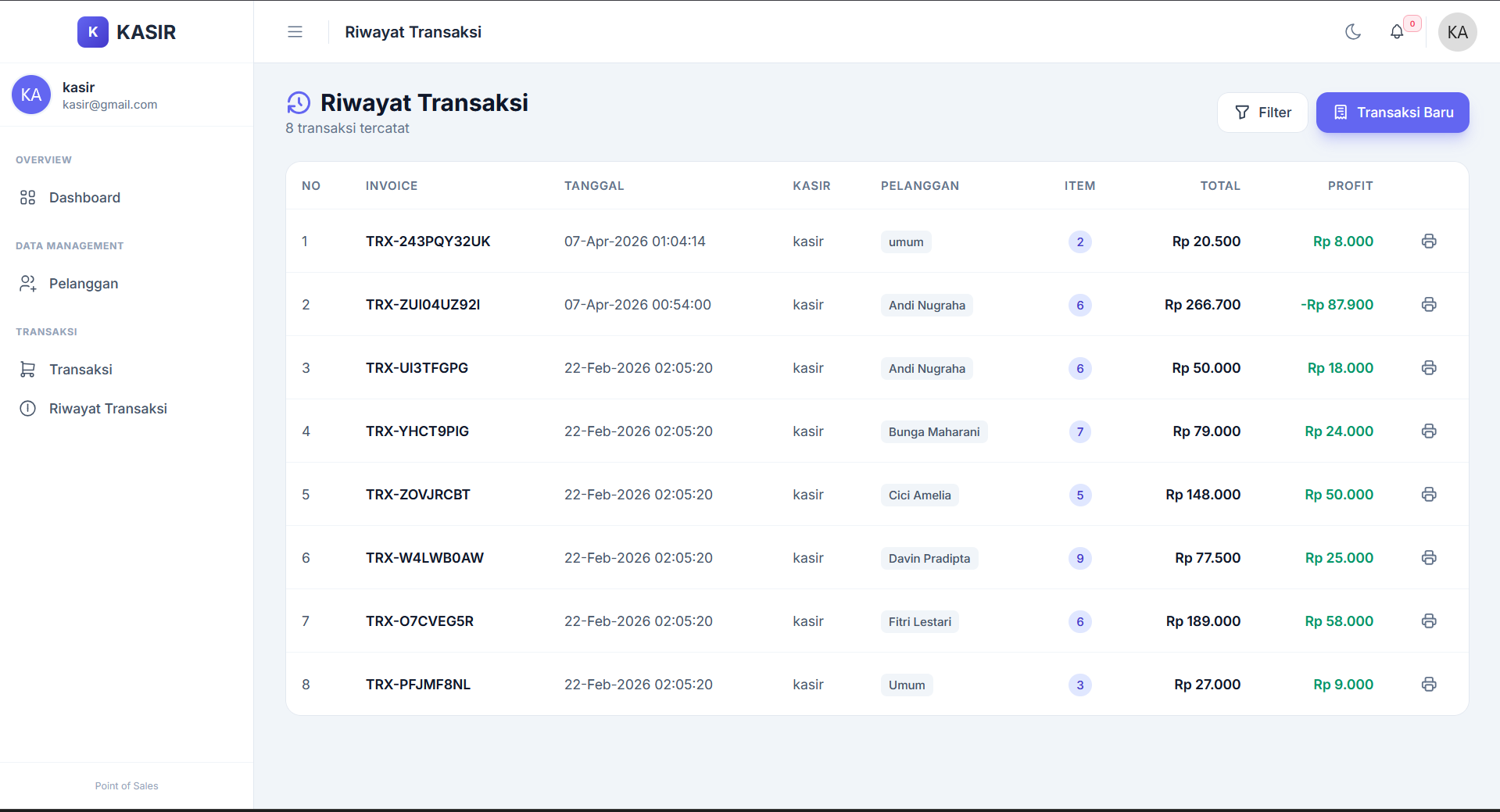The height and width of the screenshot is (812, 1500).
Task: Print receipt for TRX-ZOVJRCBT
Action: click(x=1429, y=495)
